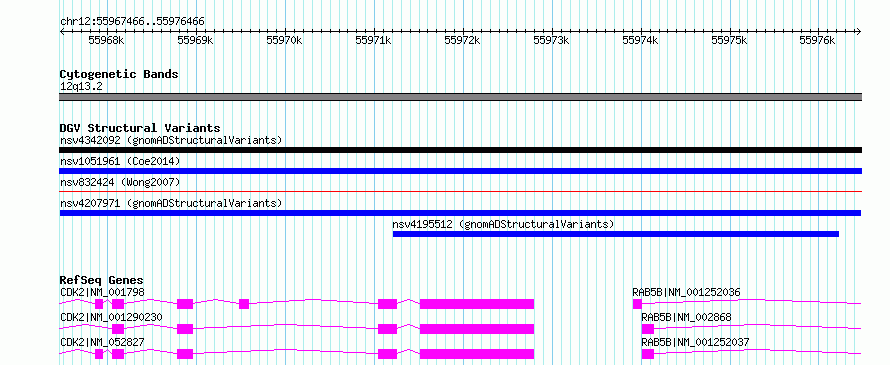The width and height of the screenshot is (890, 365).
Task: Click the 55974k ruler tick label
Action: pos(641,40)
